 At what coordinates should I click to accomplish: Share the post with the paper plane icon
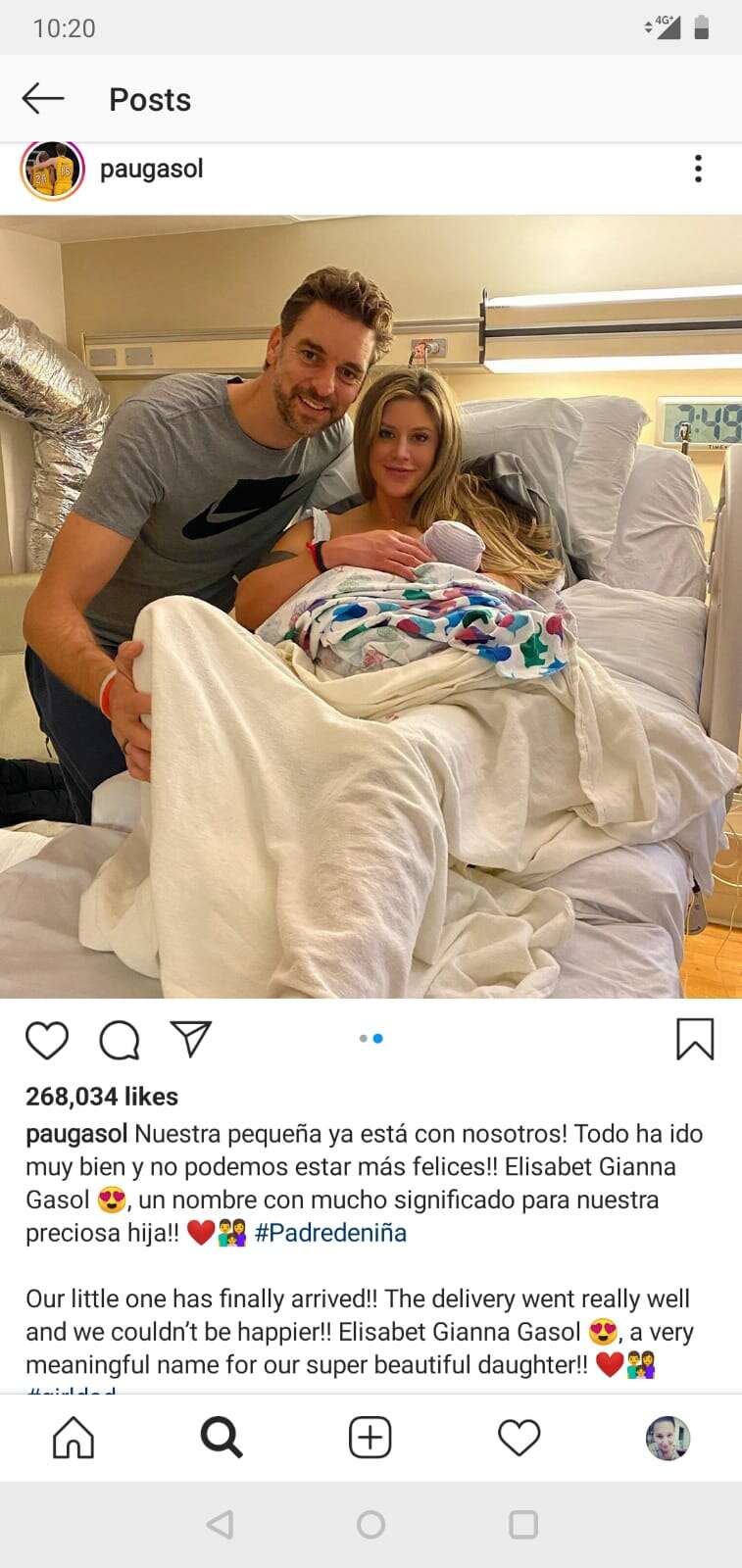[191, 1039]
